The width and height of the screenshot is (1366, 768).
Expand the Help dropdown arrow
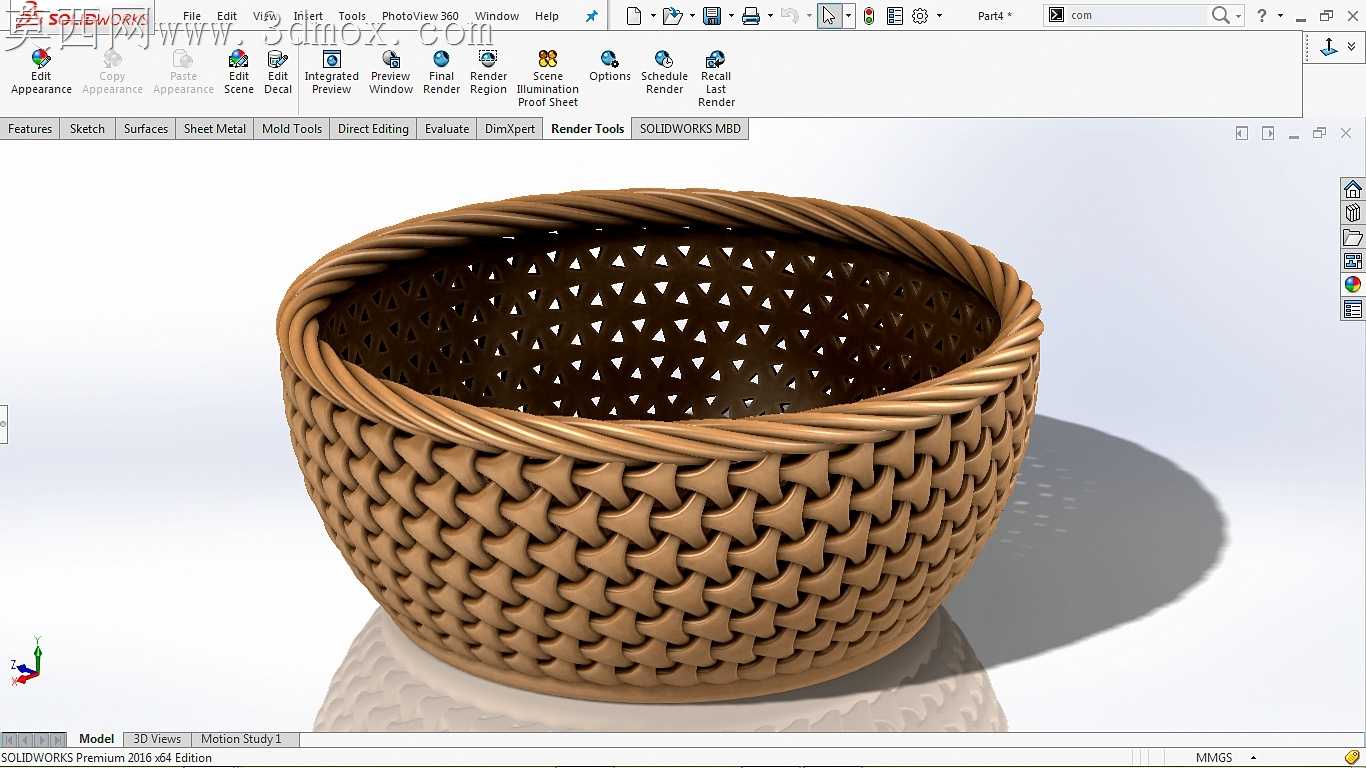click(x=1280, y=16)
